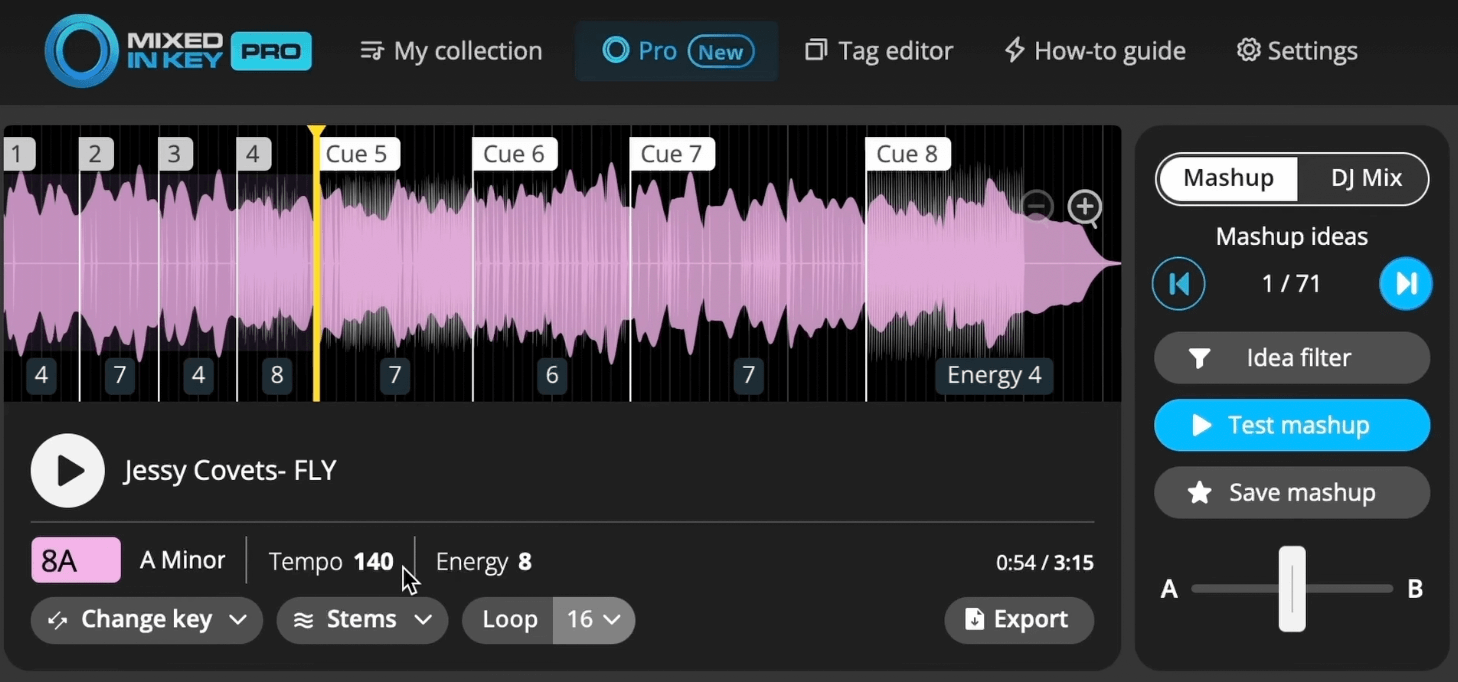Click the Mashup ideas heading

[1292, 237]
